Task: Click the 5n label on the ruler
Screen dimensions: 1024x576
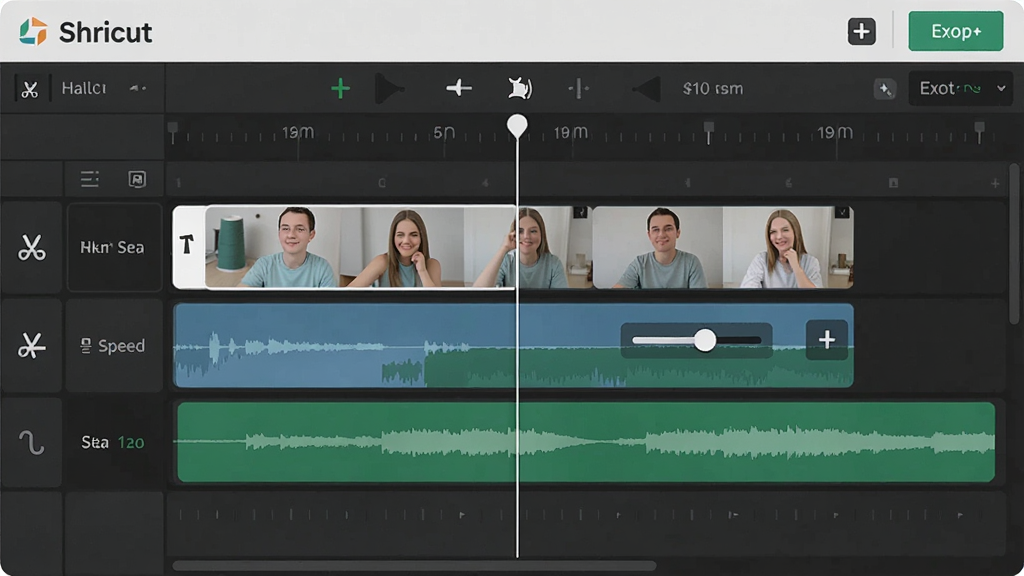Action: (x=444, y=133)
